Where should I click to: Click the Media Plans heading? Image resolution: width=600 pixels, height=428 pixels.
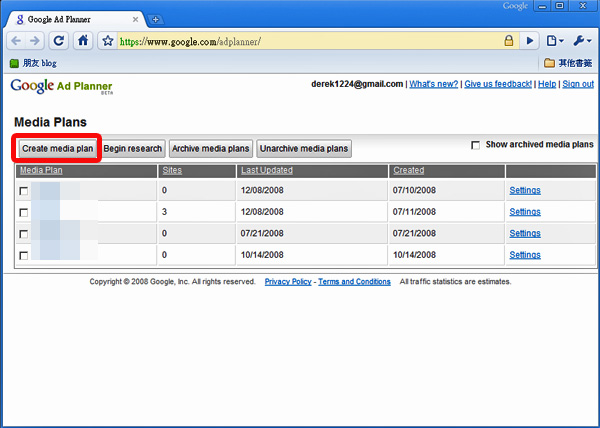(51, 122)
